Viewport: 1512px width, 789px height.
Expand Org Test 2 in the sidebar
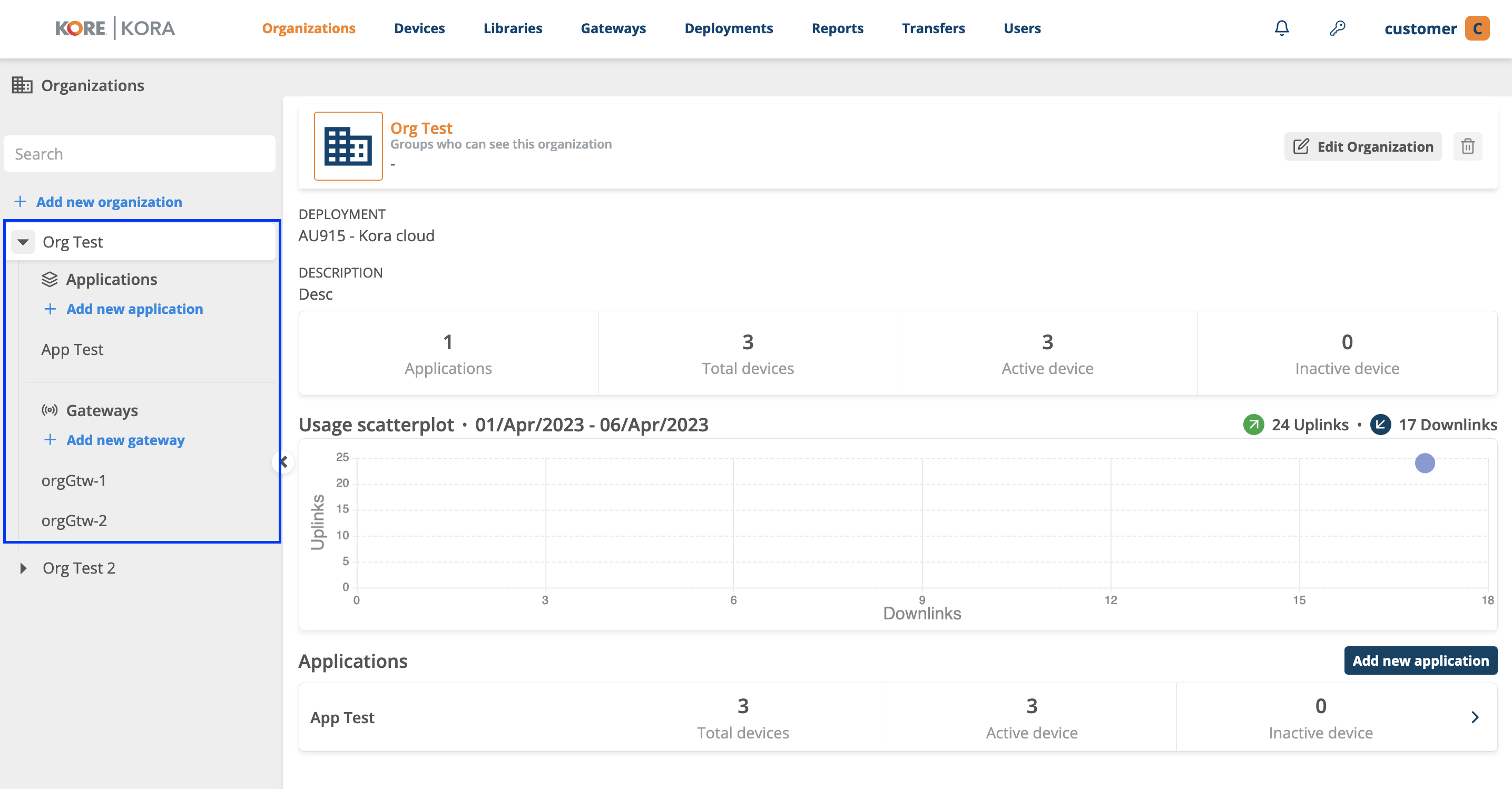tap(24, 567)
